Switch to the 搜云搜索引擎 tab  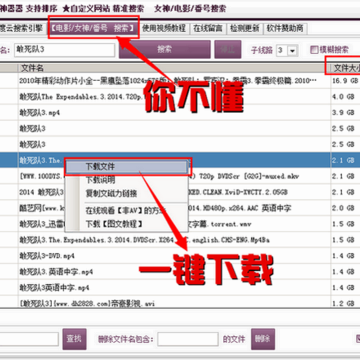21,29
